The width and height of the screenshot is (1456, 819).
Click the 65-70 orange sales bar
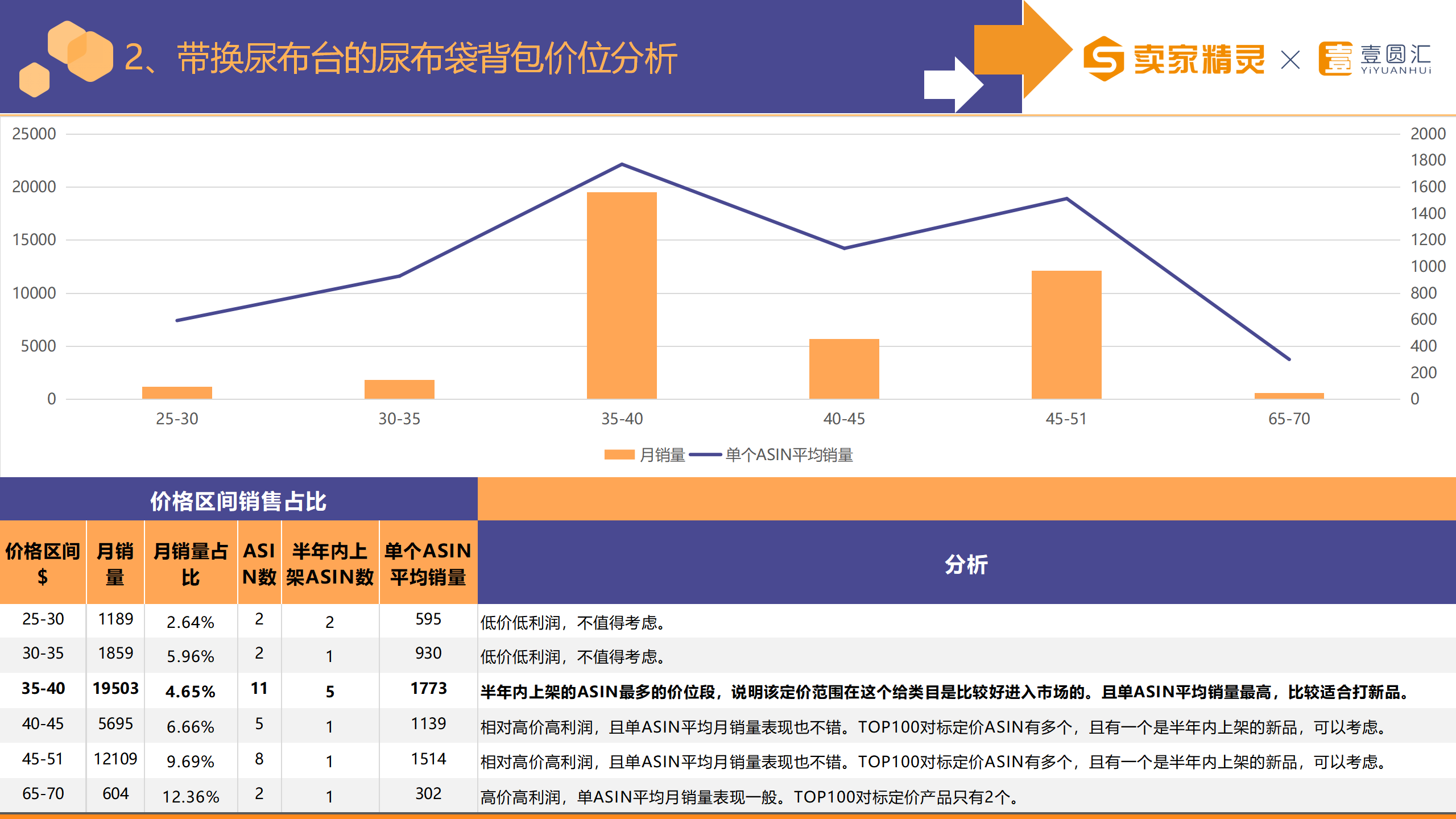point(1289,396)
